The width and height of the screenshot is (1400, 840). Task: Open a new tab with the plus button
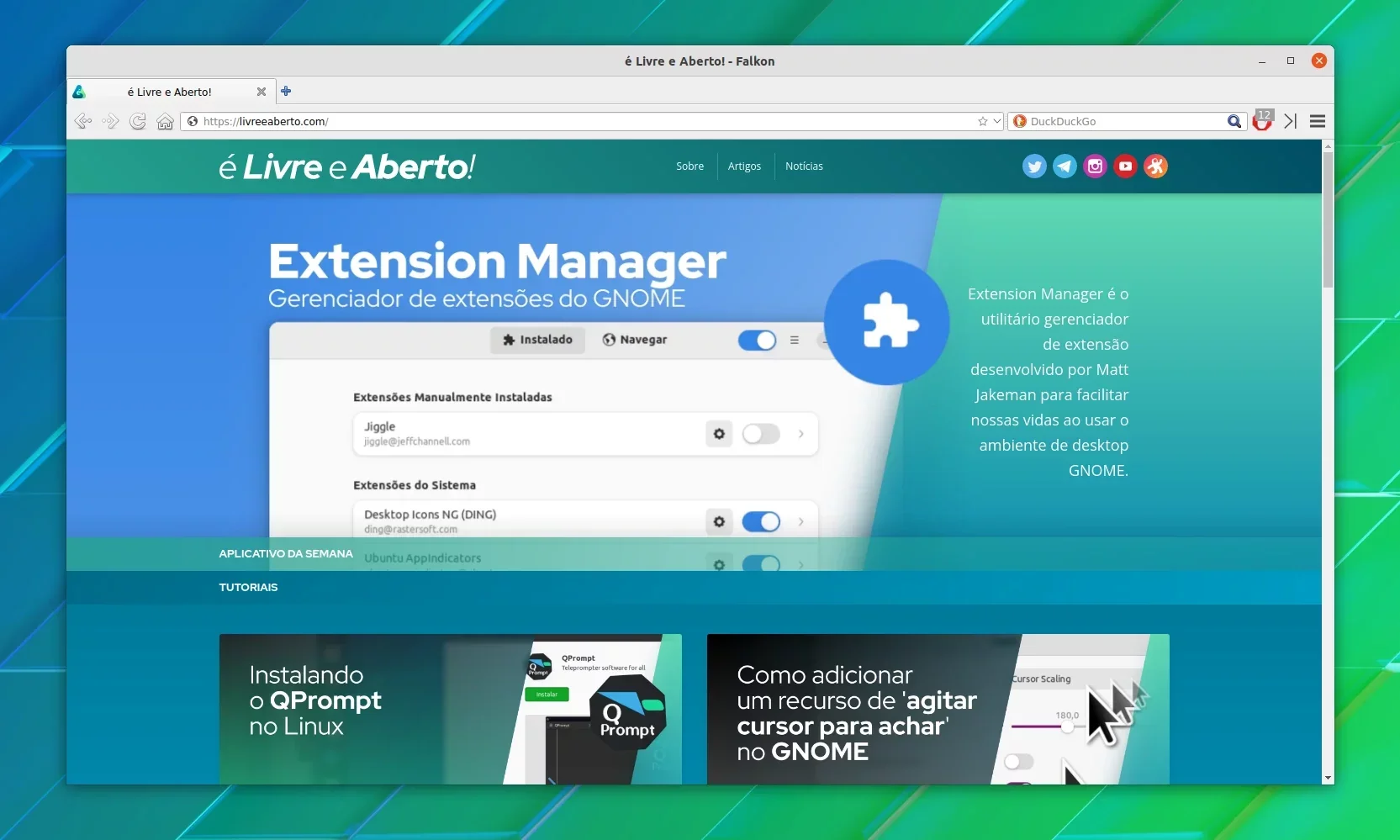pyautogui.click(x=286, y=91)
